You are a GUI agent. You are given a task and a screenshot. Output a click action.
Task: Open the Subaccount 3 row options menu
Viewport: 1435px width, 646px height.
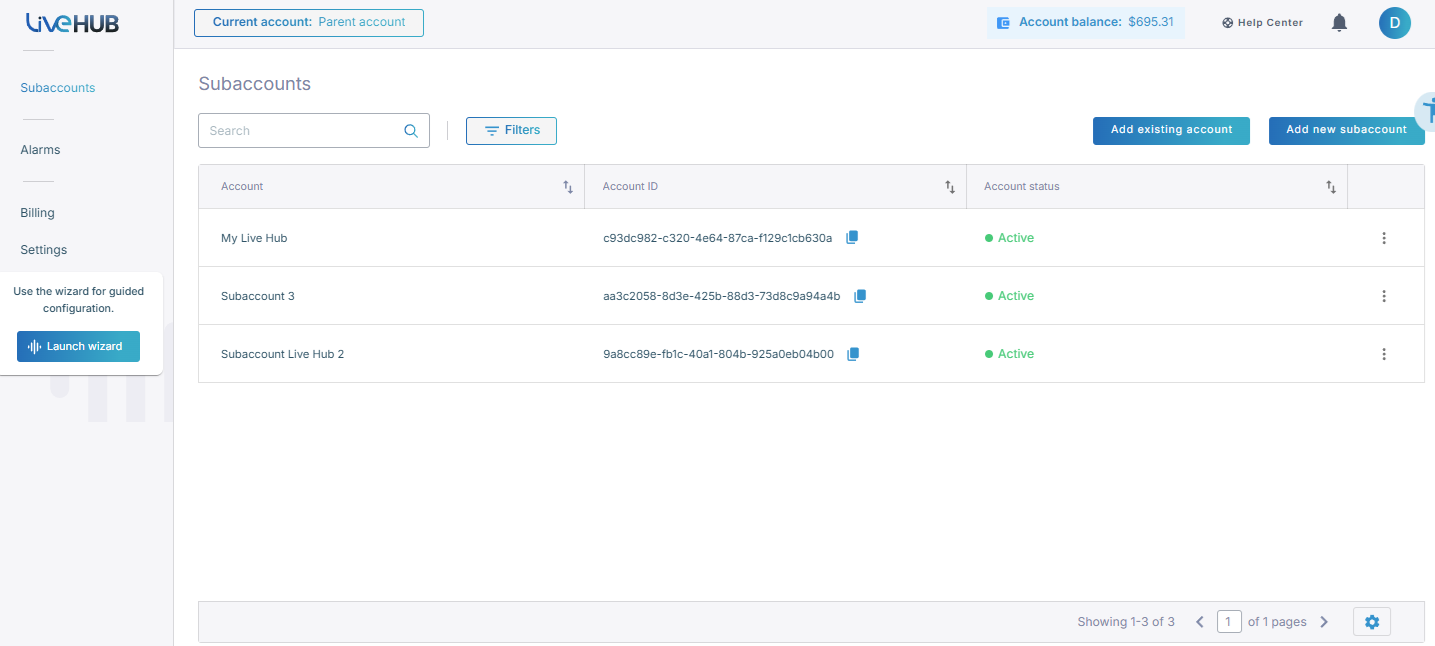coord(1384,296)
